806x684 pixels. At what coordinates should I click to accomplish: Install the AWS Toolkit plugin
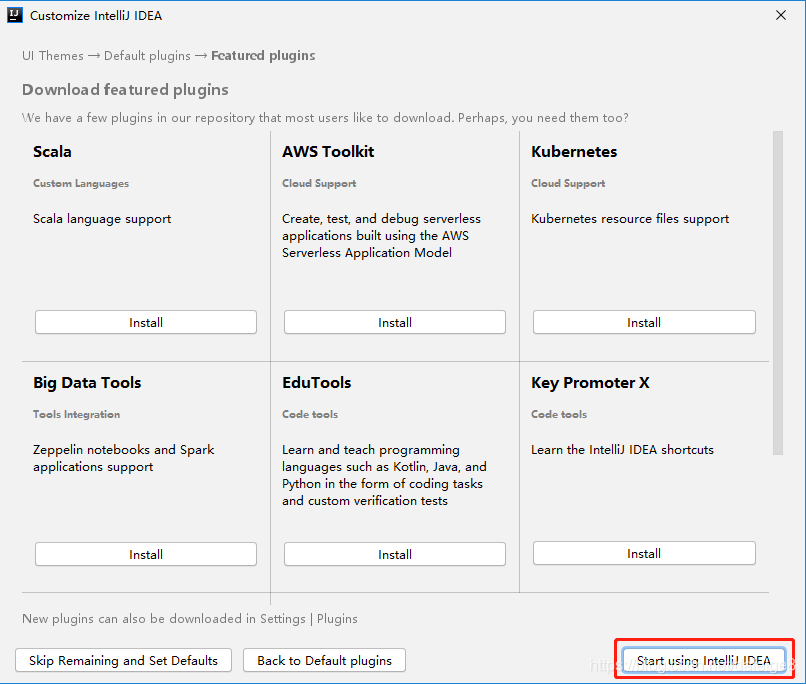(x=394, y=321)
